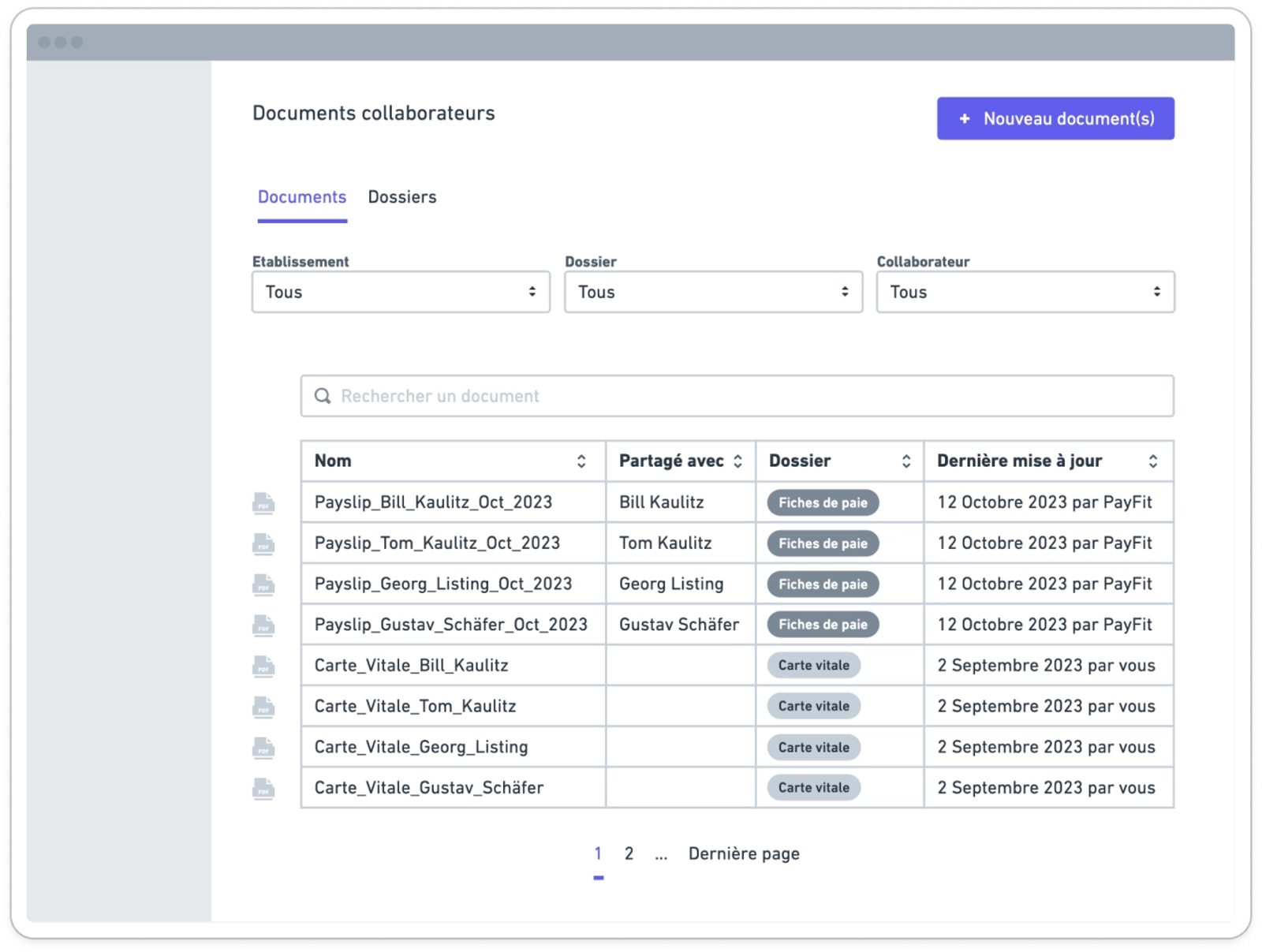Click the PDF icon for Payslip_Bill_Kaulitz_Oct_2023
The width and height of the screenshot is (1262, 952).
point(263,503)
